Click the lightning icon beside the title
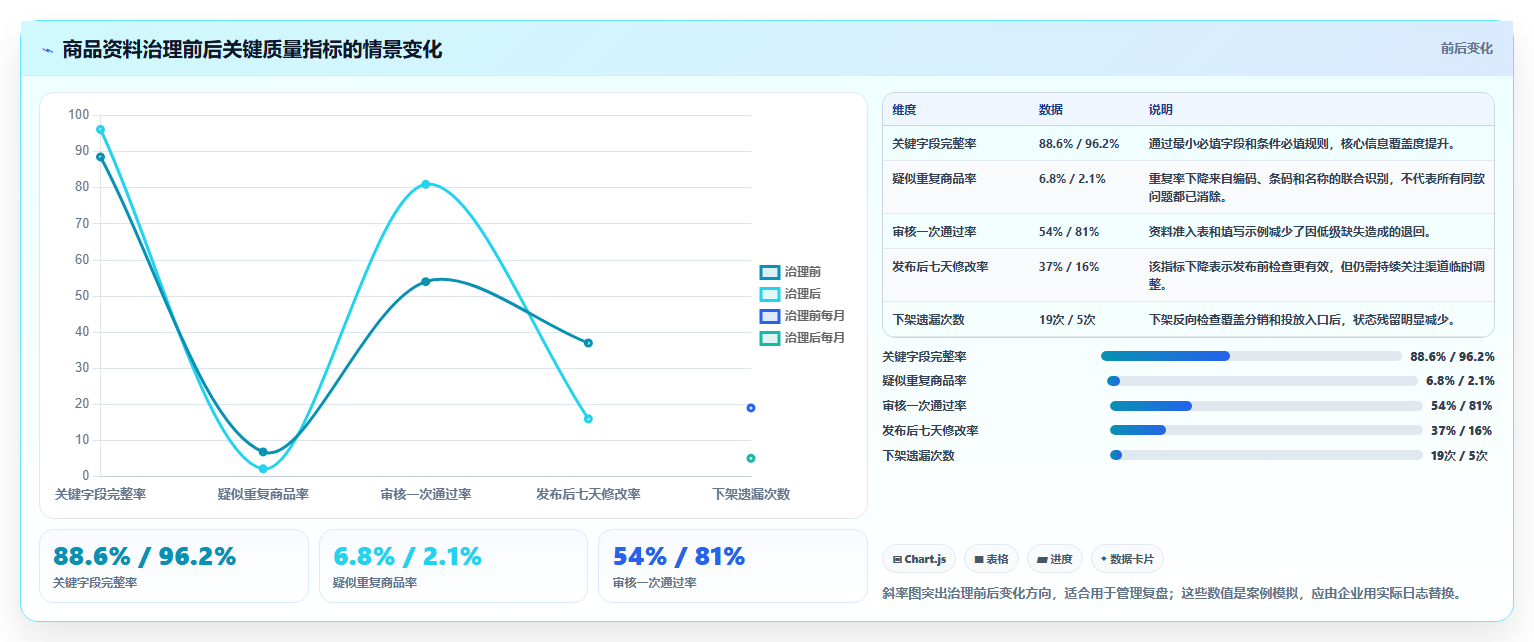1534x642 pixels. point(47,50)
